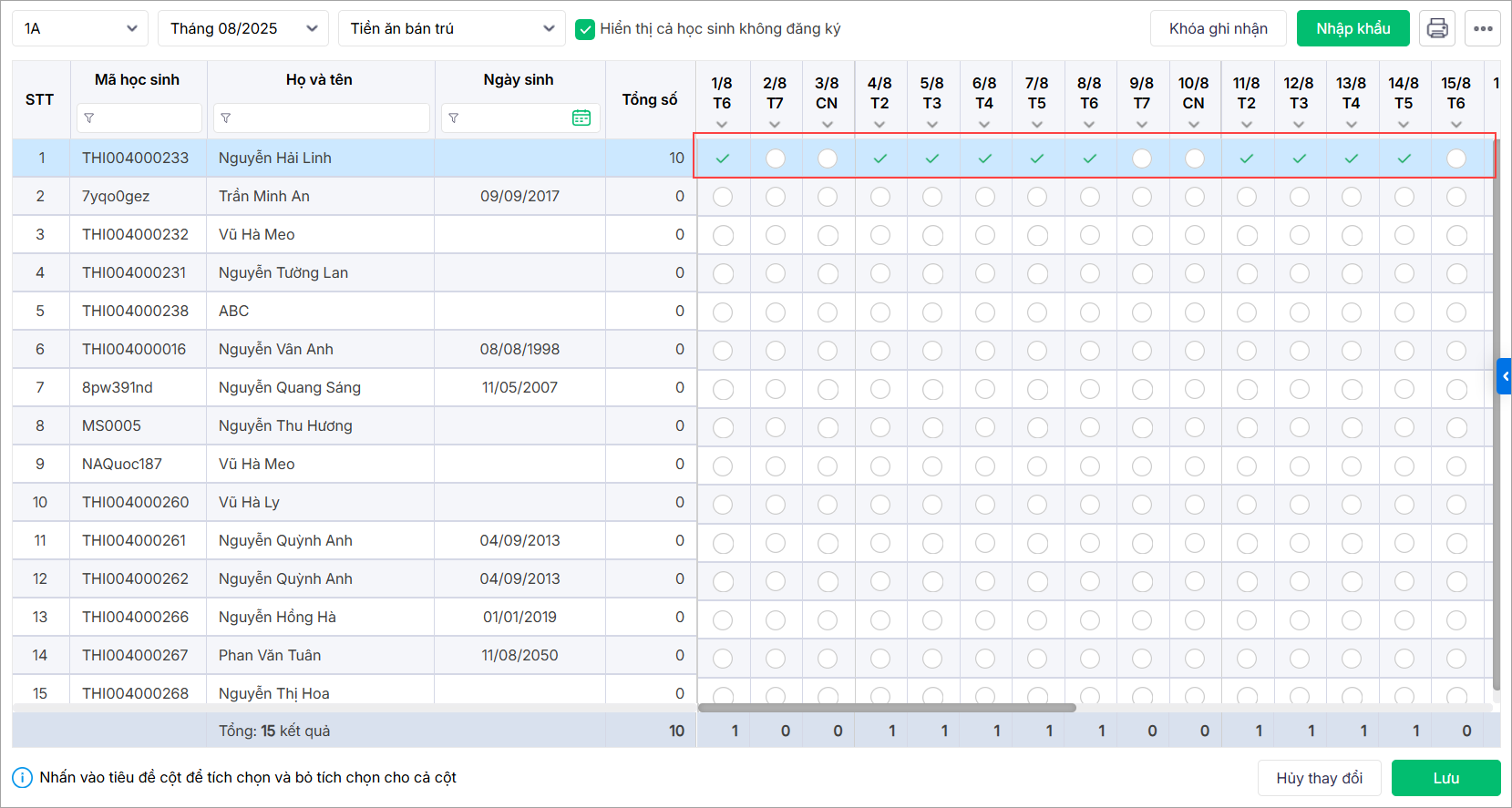Check 9/8 for Nguyễn Hải Linh
The image size is (1512, 808).
point(1142,159)
